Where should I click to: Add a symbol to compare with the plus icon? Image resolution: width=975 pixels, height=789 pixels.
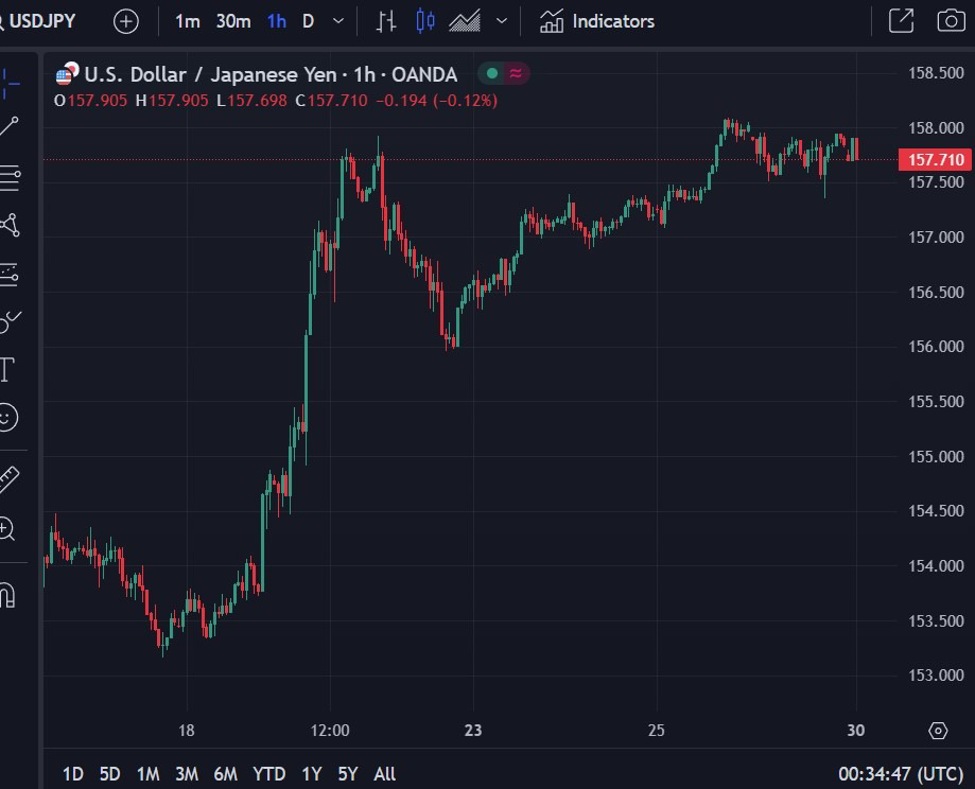[126, 22]
